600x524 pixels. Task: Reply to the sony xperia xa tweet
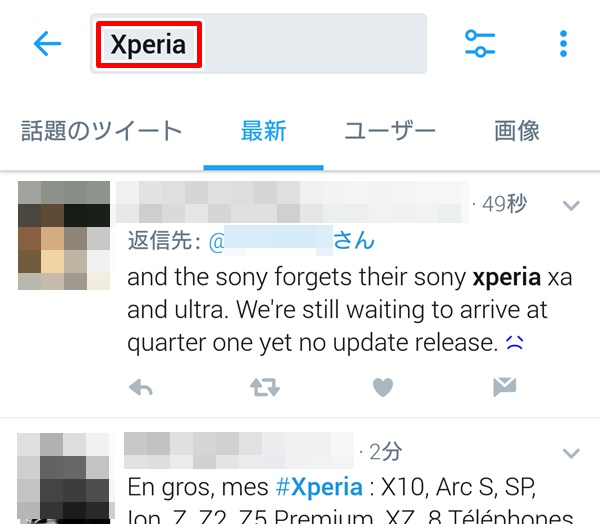pos(140,387)
